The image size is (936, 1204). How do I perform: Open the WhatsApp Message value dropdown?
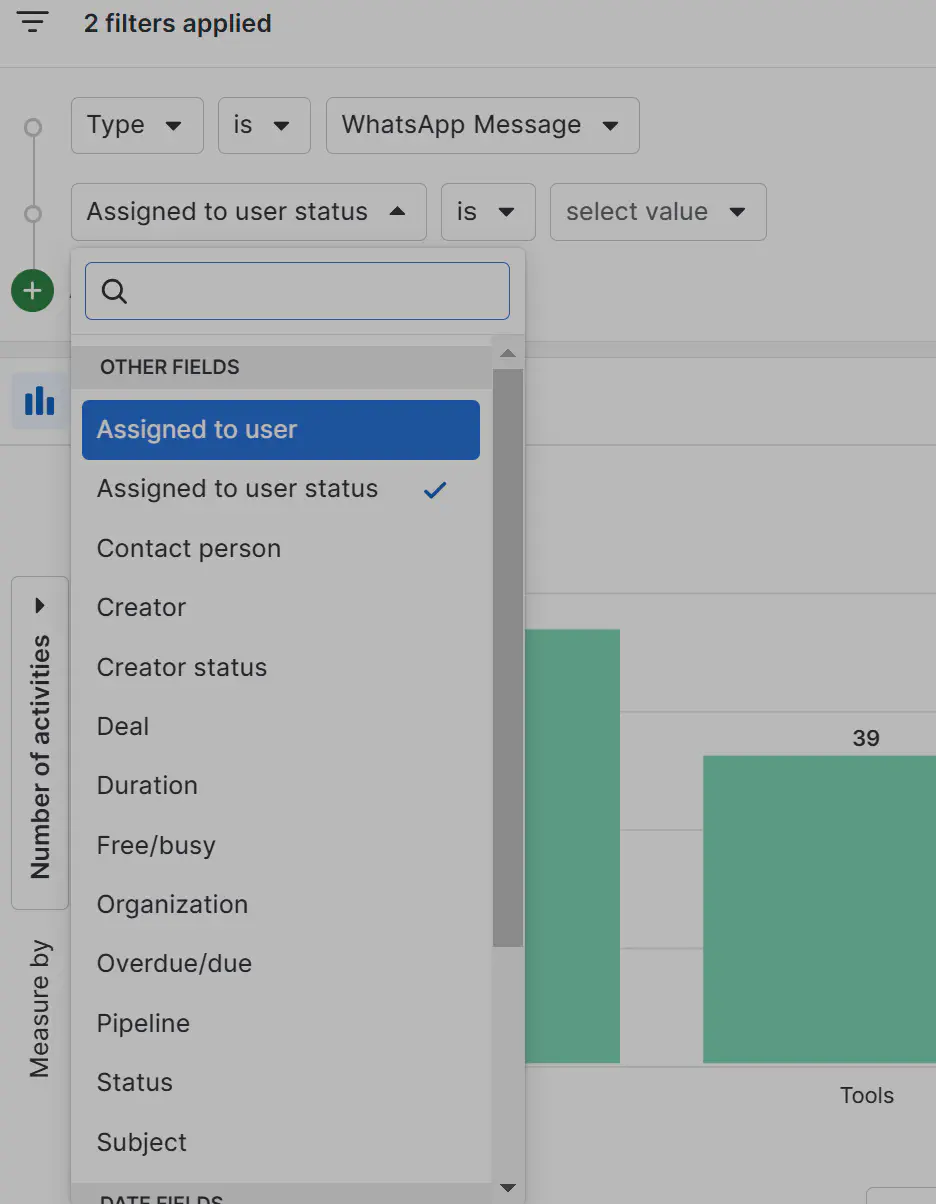pos(482,125)
